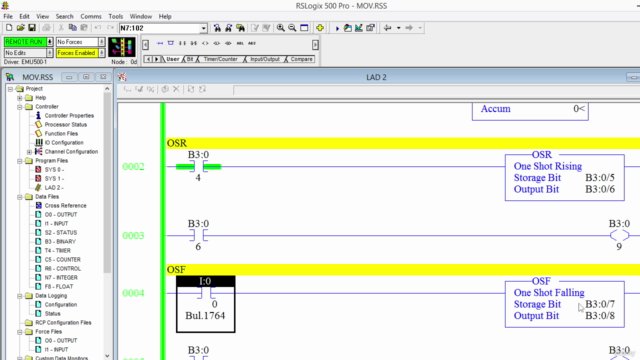This screenshot has width=640, height=360.
Task: Insert an Output Energize coil instruction
Action: click(x=205, y=43)
